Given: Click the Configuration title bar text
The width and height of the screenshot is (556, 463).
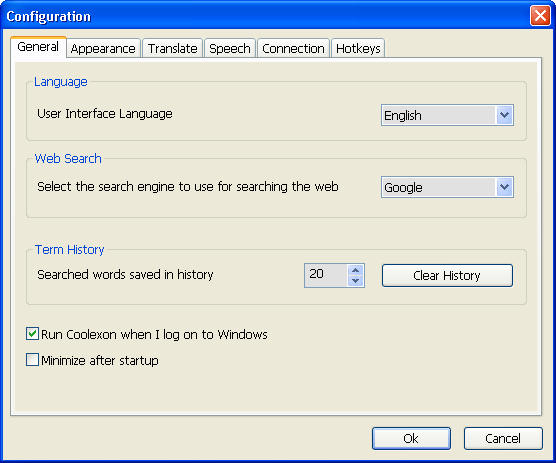Looking at the screenshot, I should point(49,16).
